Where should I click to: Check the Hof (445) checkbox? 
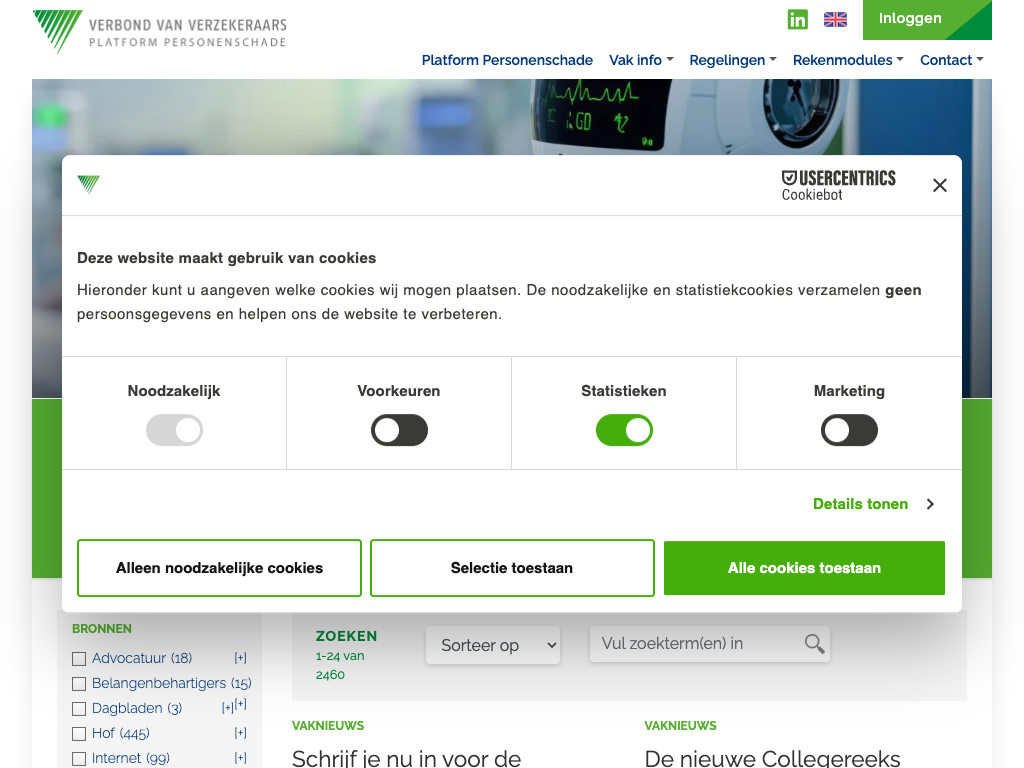[79, 734]
